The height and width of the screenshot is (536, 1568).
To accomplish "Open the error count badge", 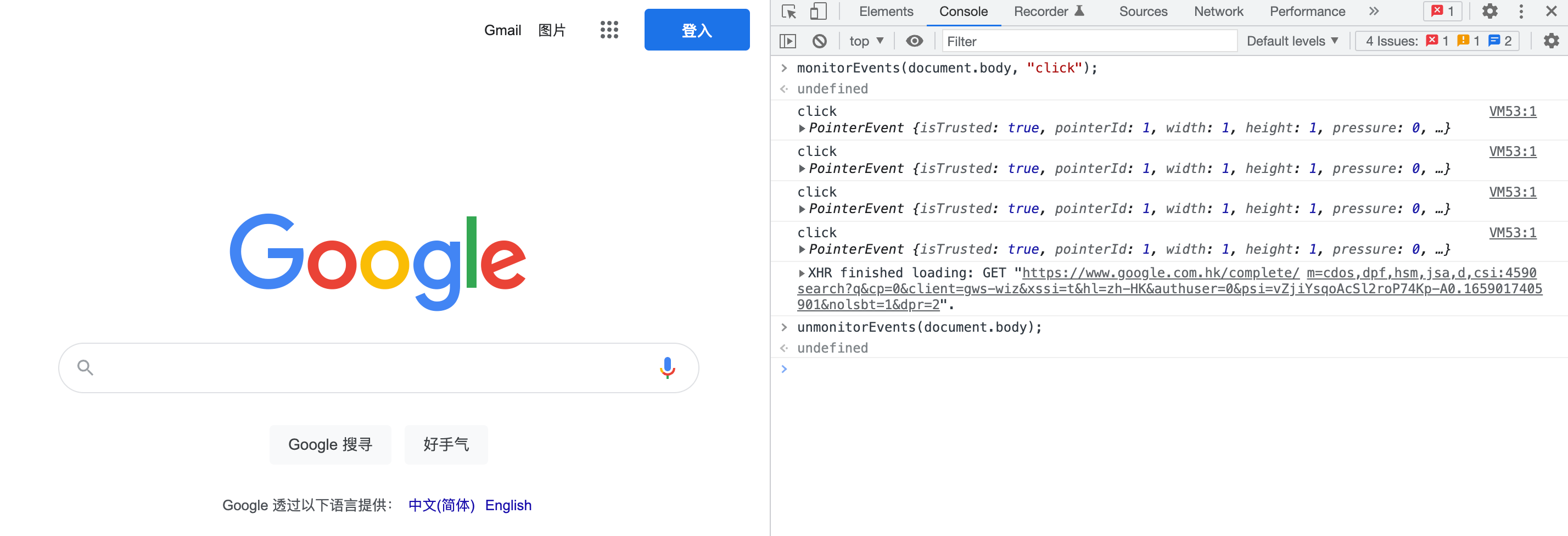I will (1443, 12).
